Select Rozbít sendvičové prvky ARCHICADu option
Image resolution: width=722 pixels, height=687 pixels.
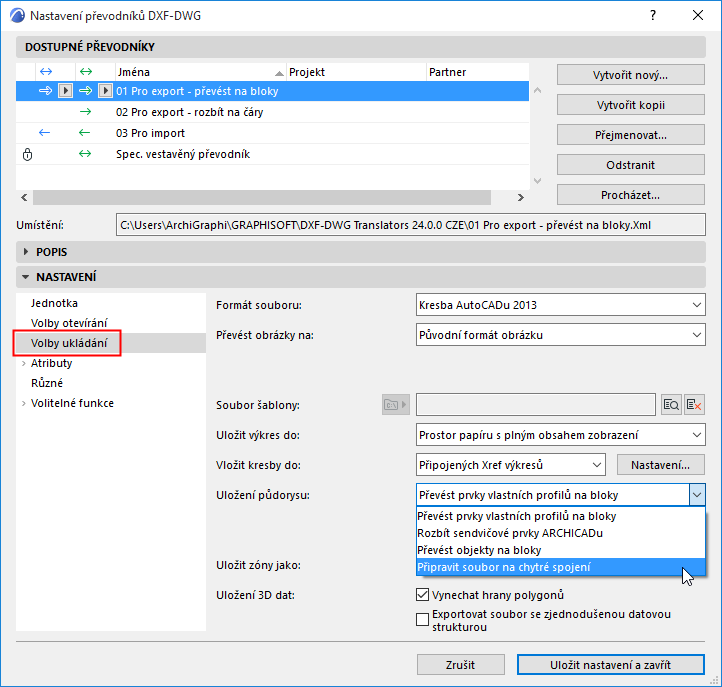tap(560, 533)
